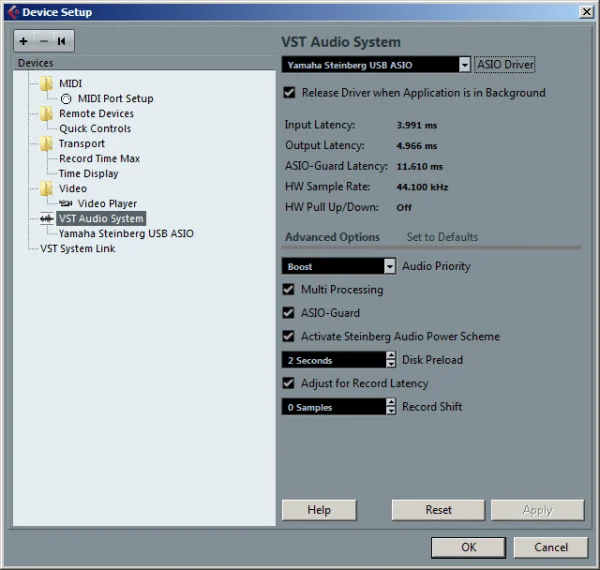Increase Record Shift with up arrow
Screen dimensions: 600x570
(390, 402)
